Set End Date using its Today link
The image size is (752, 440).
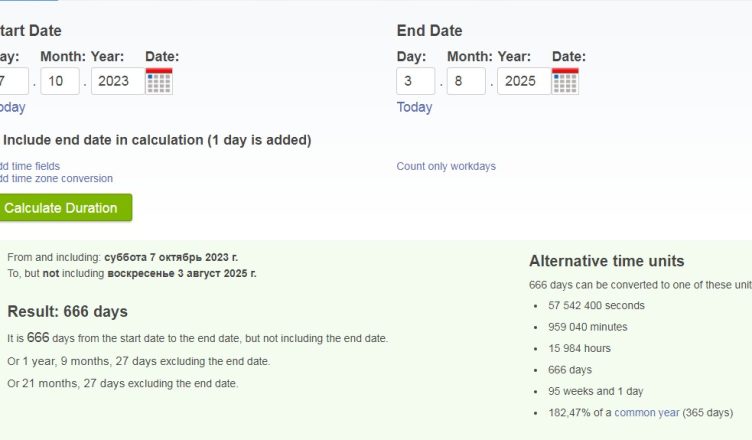[414, 107]
